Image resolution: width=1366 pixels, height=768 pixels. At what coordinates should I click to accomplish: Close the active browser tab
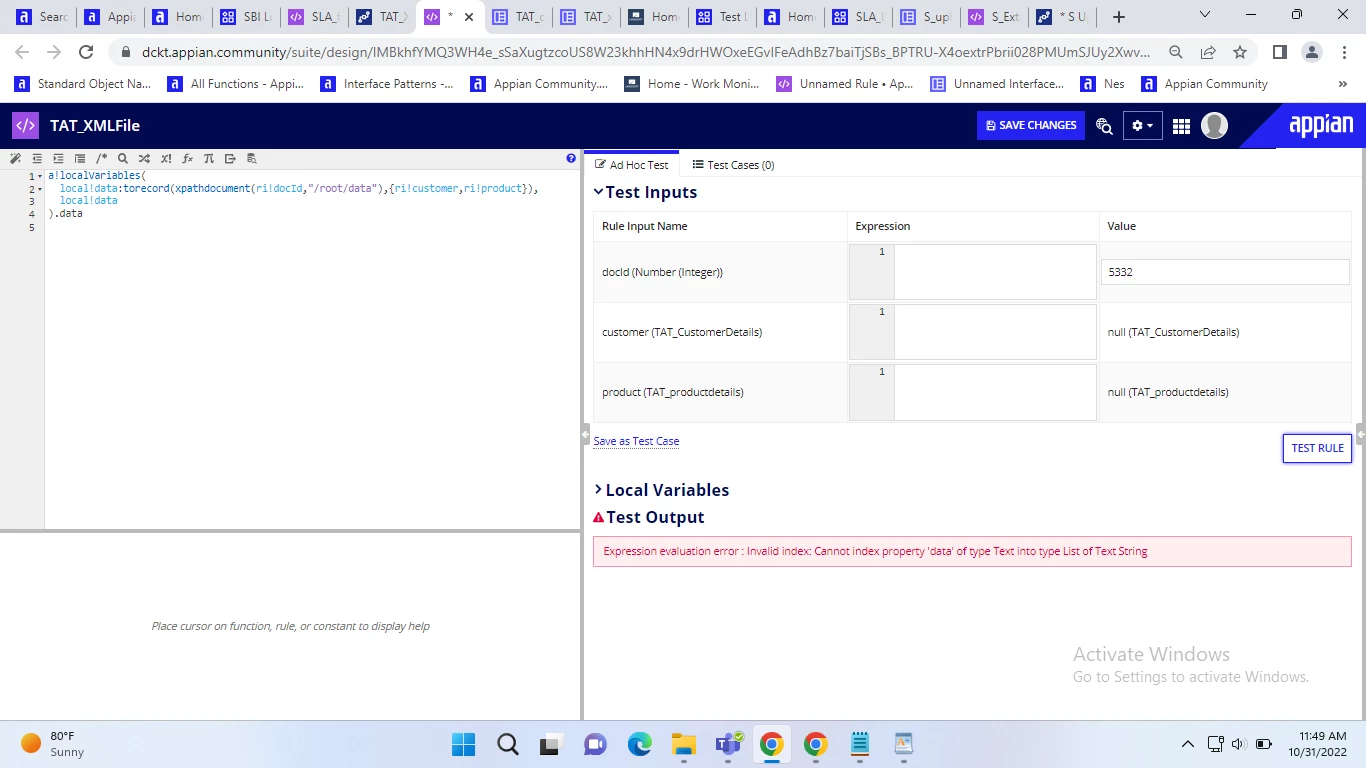click(469, 17)
